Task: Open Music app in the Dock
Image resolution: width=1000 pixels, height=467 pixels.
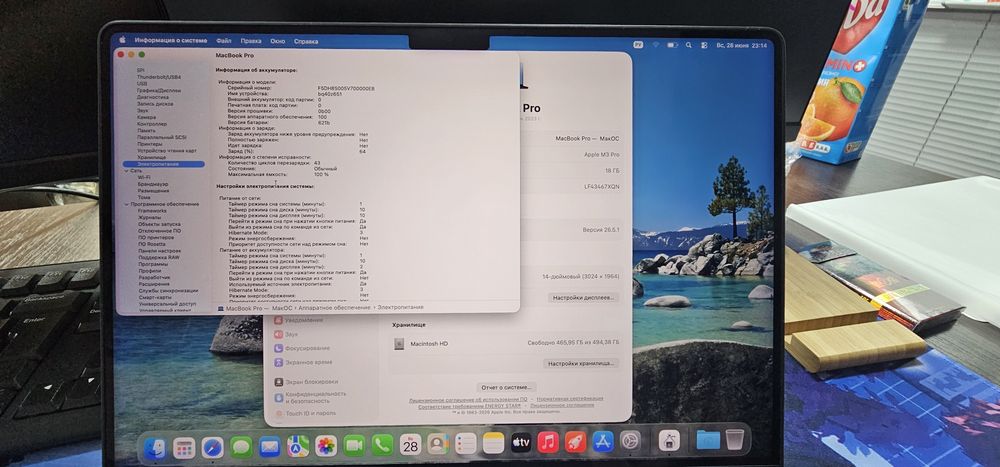Action: point(548,442)
